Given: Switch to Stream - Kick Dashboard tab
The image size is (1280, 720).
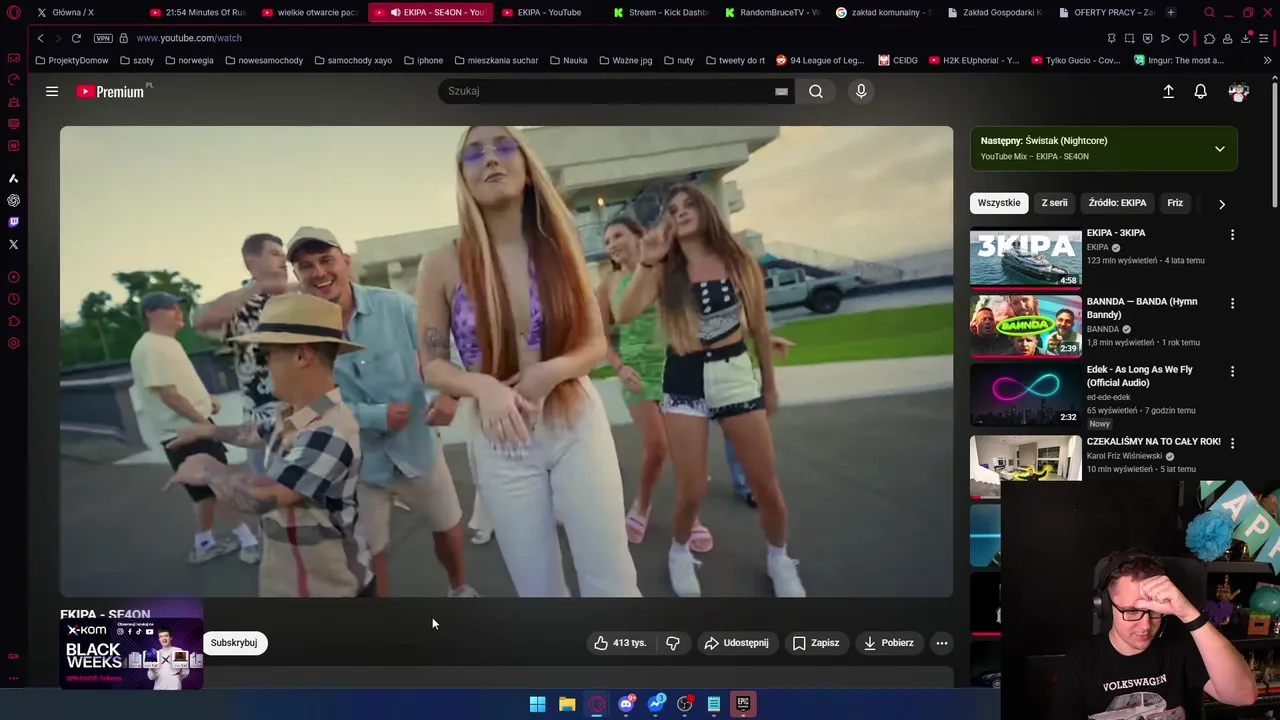Looking at the screenshot, I should (661, 12).
